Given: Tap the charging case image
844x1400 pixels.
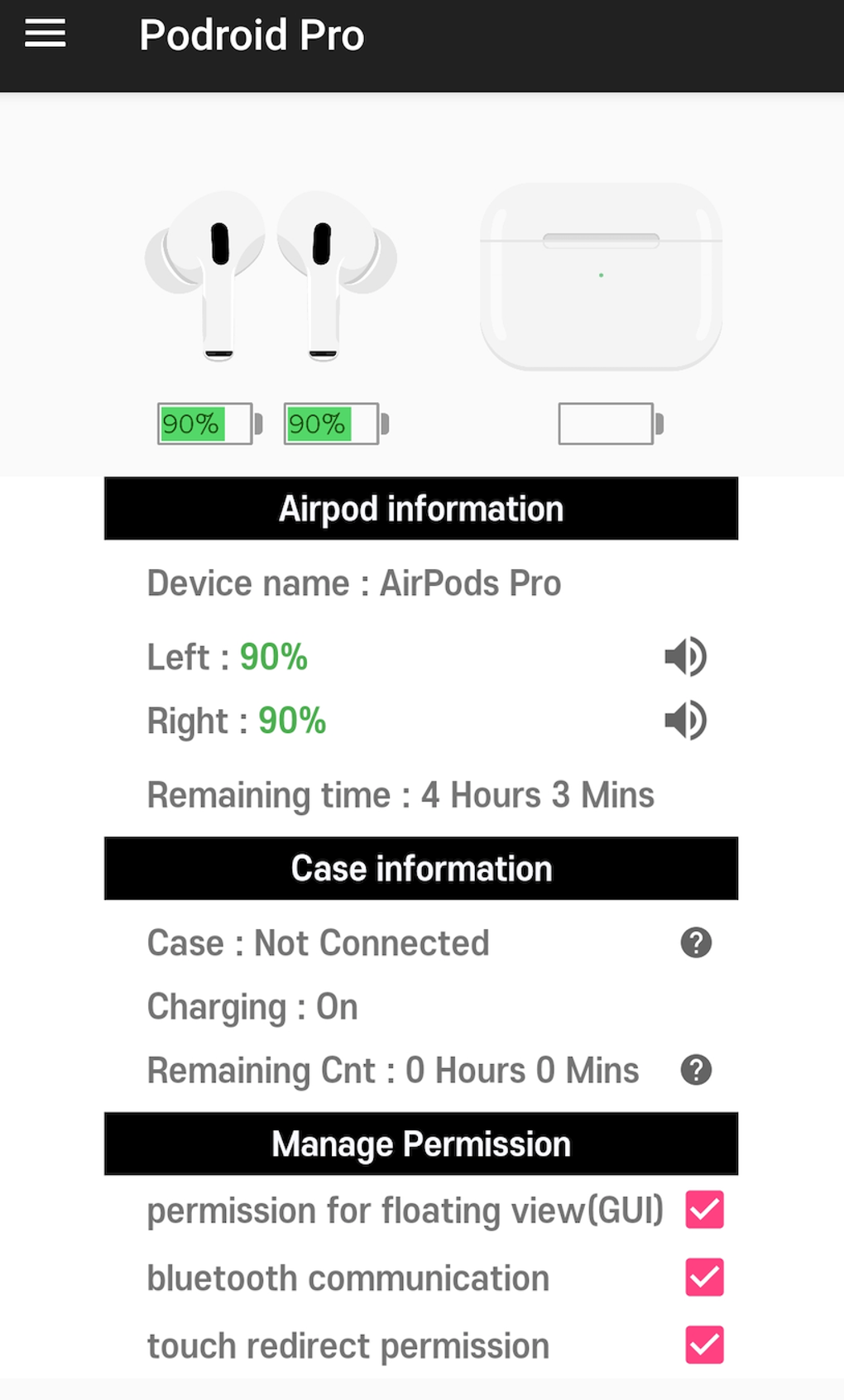Looking at the screenshot, I should [x=602, y=276].
